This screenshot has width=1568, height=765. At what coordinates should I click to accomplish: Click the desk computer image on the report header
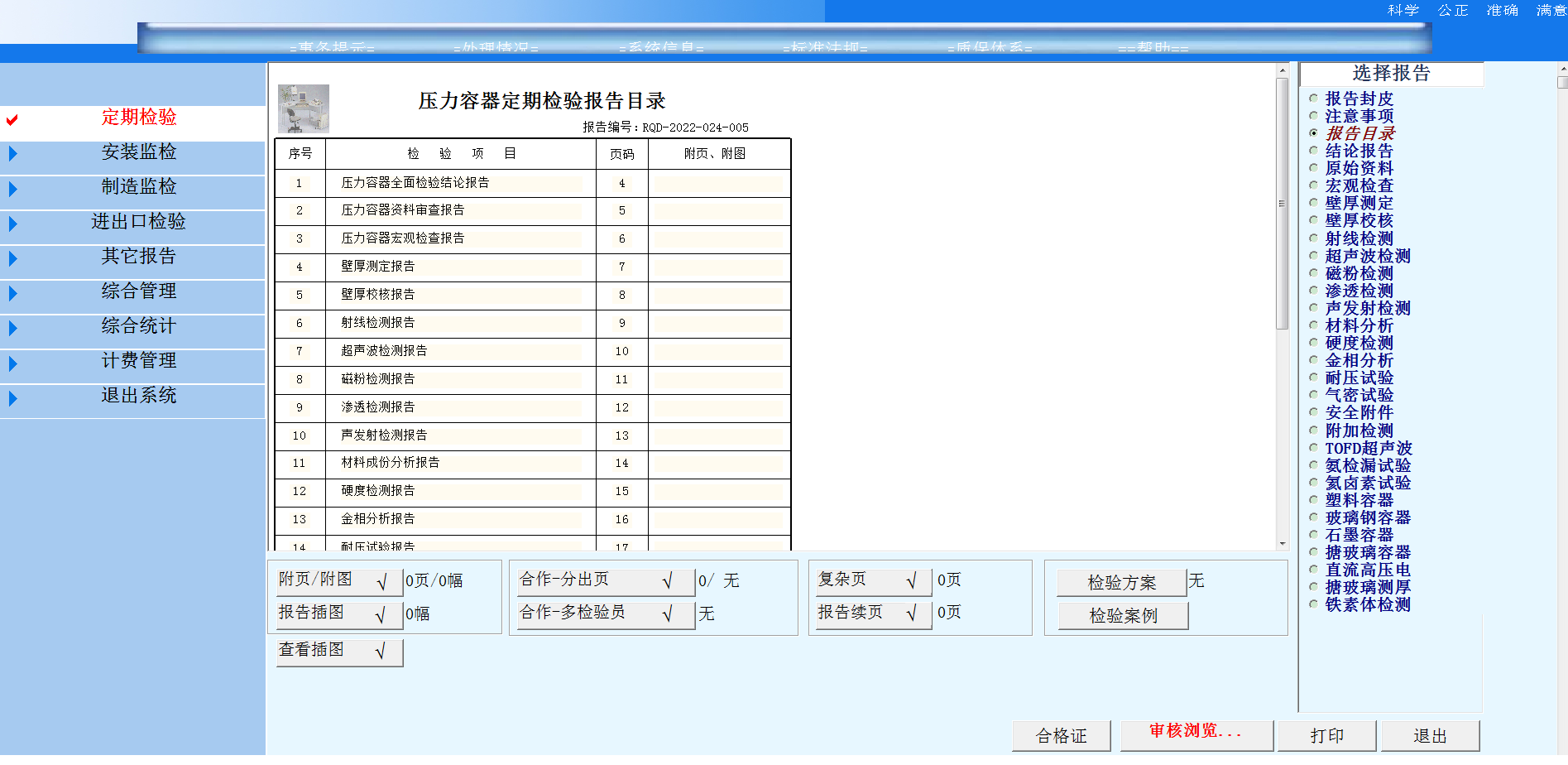303,107
